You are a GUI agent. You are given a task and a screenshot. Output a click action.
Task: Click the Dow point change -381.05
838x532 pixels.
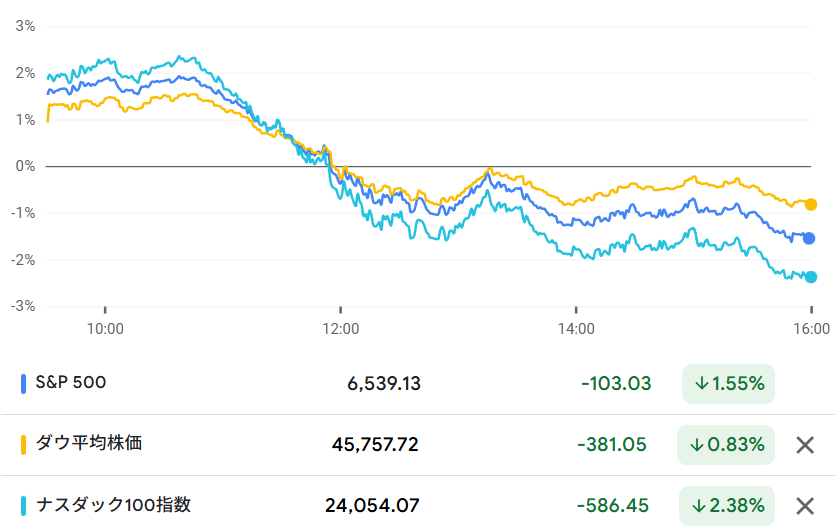point(613,445)
